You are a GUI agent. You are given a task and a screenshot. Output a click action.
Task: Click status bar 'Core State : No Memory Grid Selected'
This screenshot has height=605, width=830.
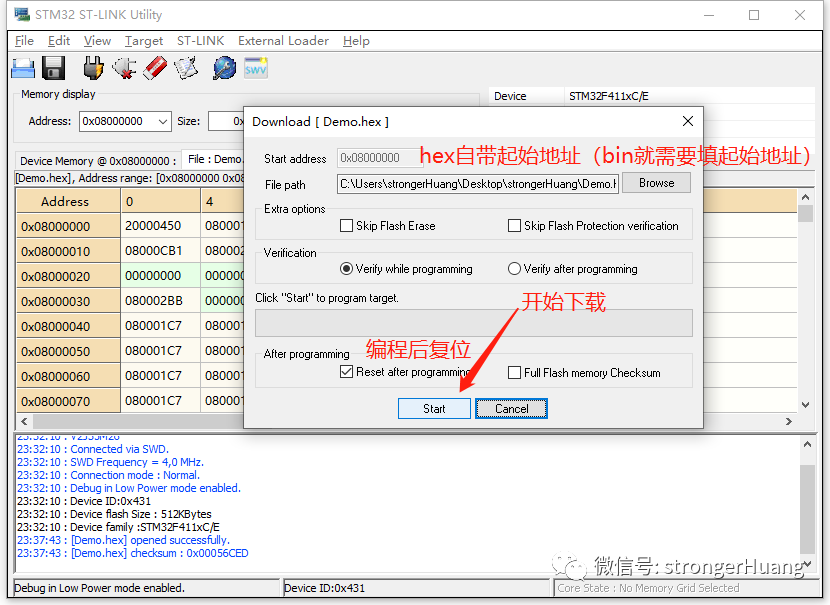coord(648,588)
